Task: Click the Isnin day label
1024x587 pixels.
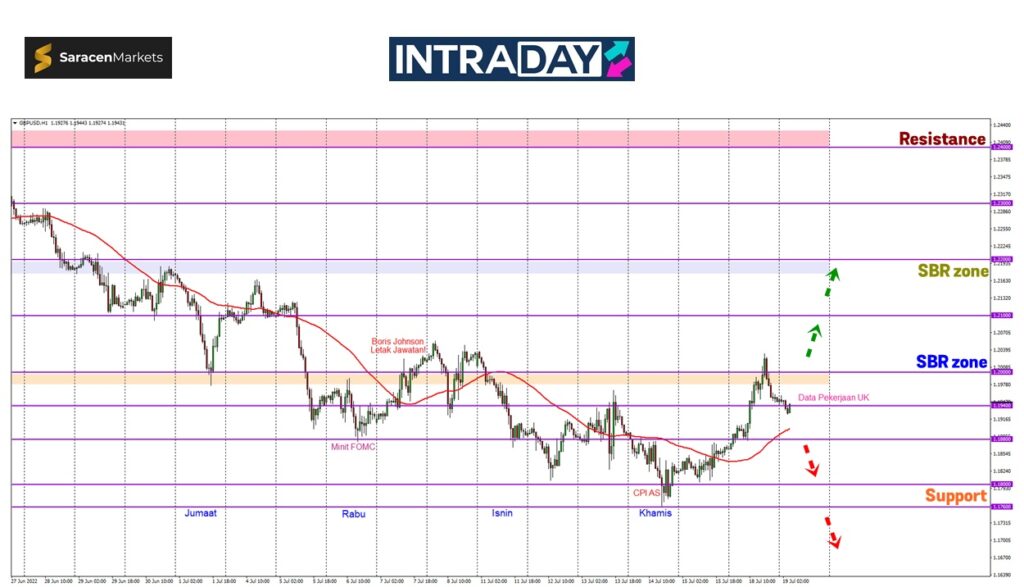Action: tap(503, 513)
